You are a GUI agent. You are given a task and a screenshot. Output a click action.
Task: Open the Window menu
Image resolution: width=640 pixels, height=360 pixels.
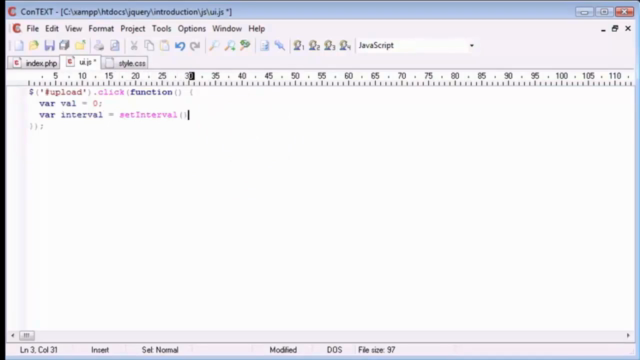[x=227, y=29]
